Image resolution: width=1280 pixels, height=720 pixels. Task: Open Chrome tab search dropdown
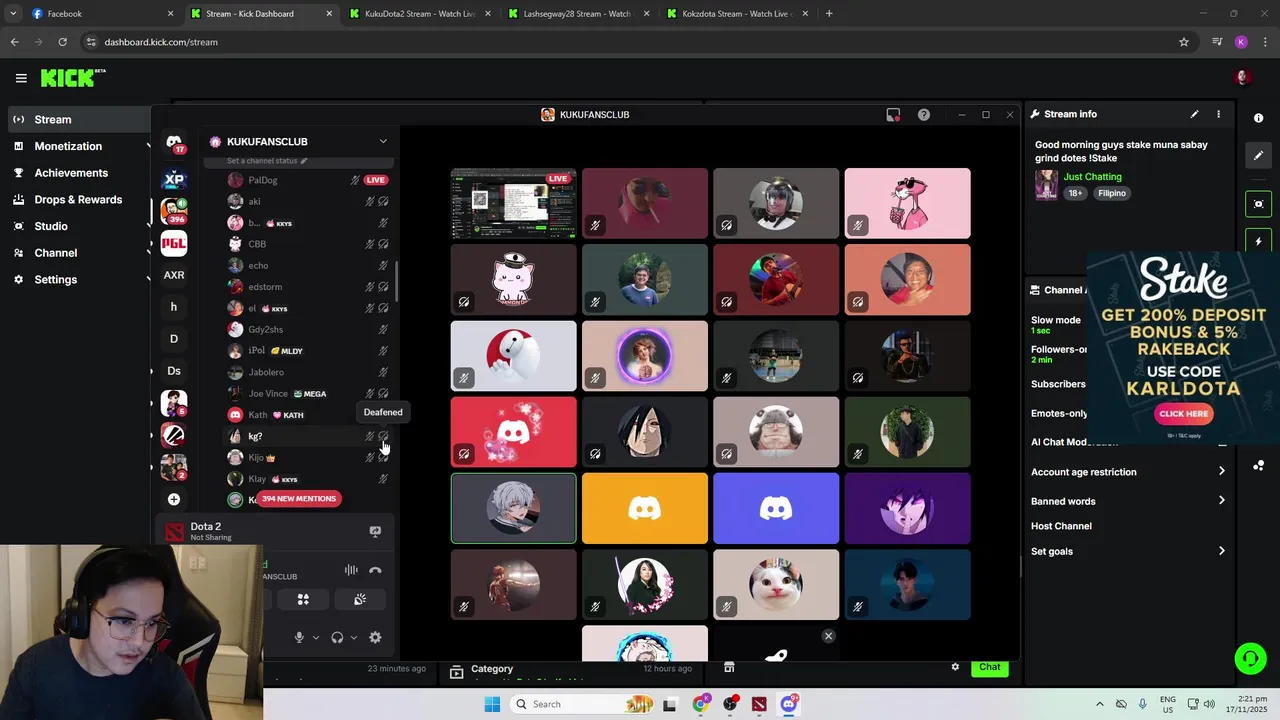point(13,14)
